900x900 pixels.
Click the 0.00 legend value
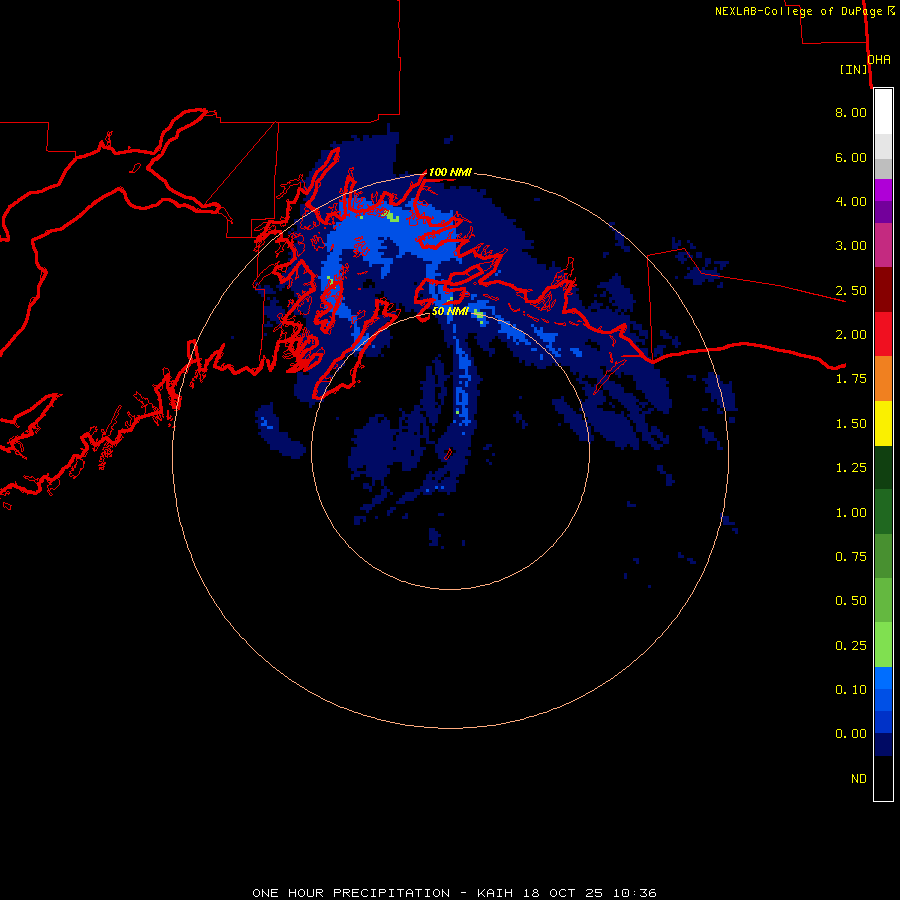click(x=851, y=734)
